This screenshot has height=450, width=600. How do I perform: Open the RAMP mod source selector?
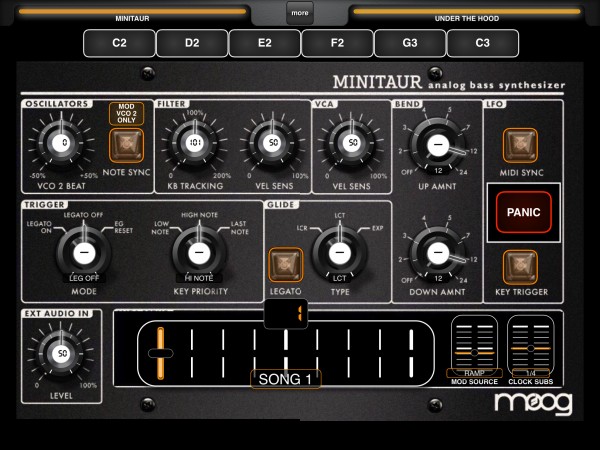(474, 373)
